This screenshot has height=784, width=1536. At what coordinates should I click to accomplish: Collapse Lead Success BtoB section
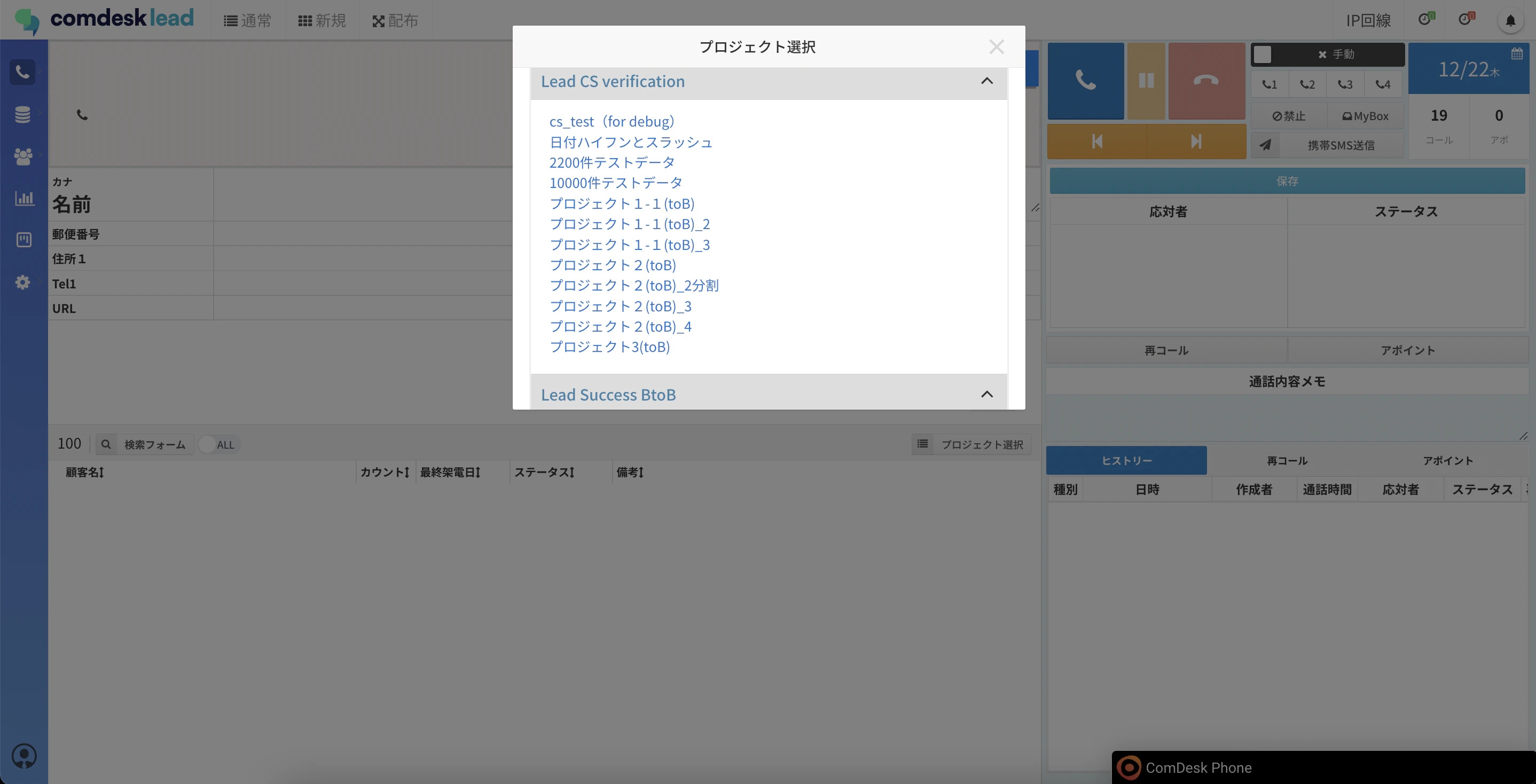click(987, 394)
